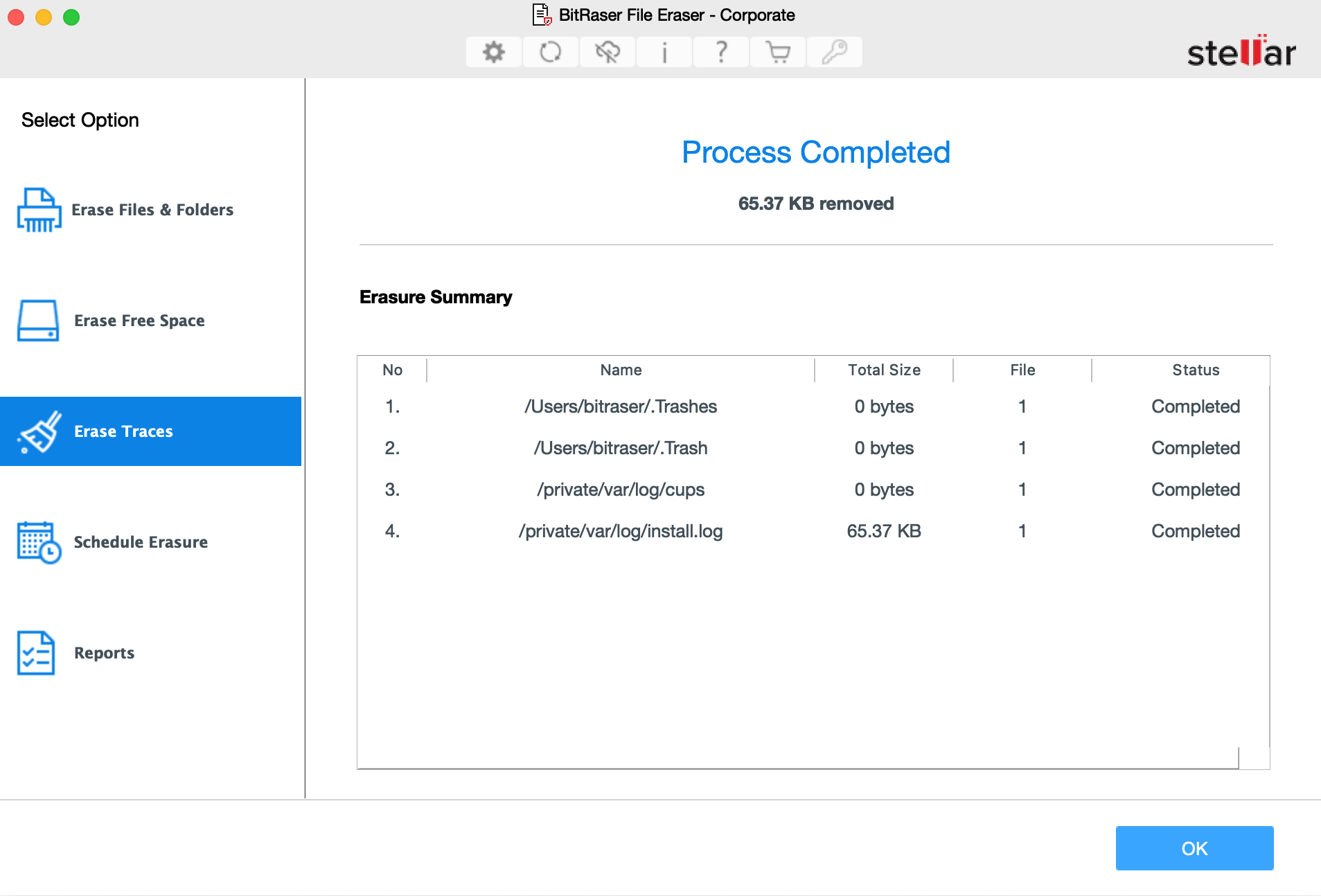1321x896 pixels.
Task: Click the Process Completed heading
Action: [x=816, y=152]
